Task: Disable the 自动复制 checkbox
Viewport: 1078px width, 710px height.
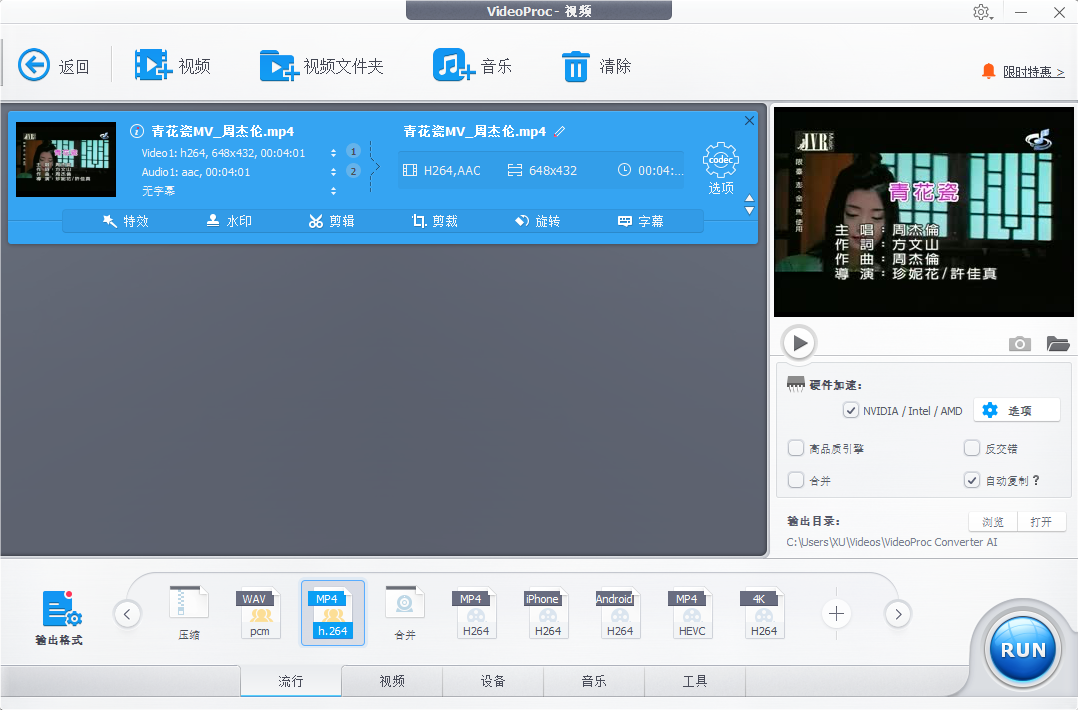Action: pyautogui.click(x=971, y=479)
